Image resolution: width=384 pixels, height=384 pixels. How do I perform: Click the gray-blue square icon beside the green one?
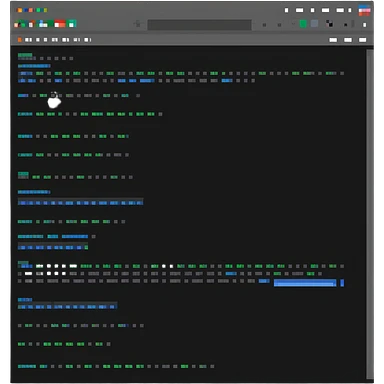(314, 24)
